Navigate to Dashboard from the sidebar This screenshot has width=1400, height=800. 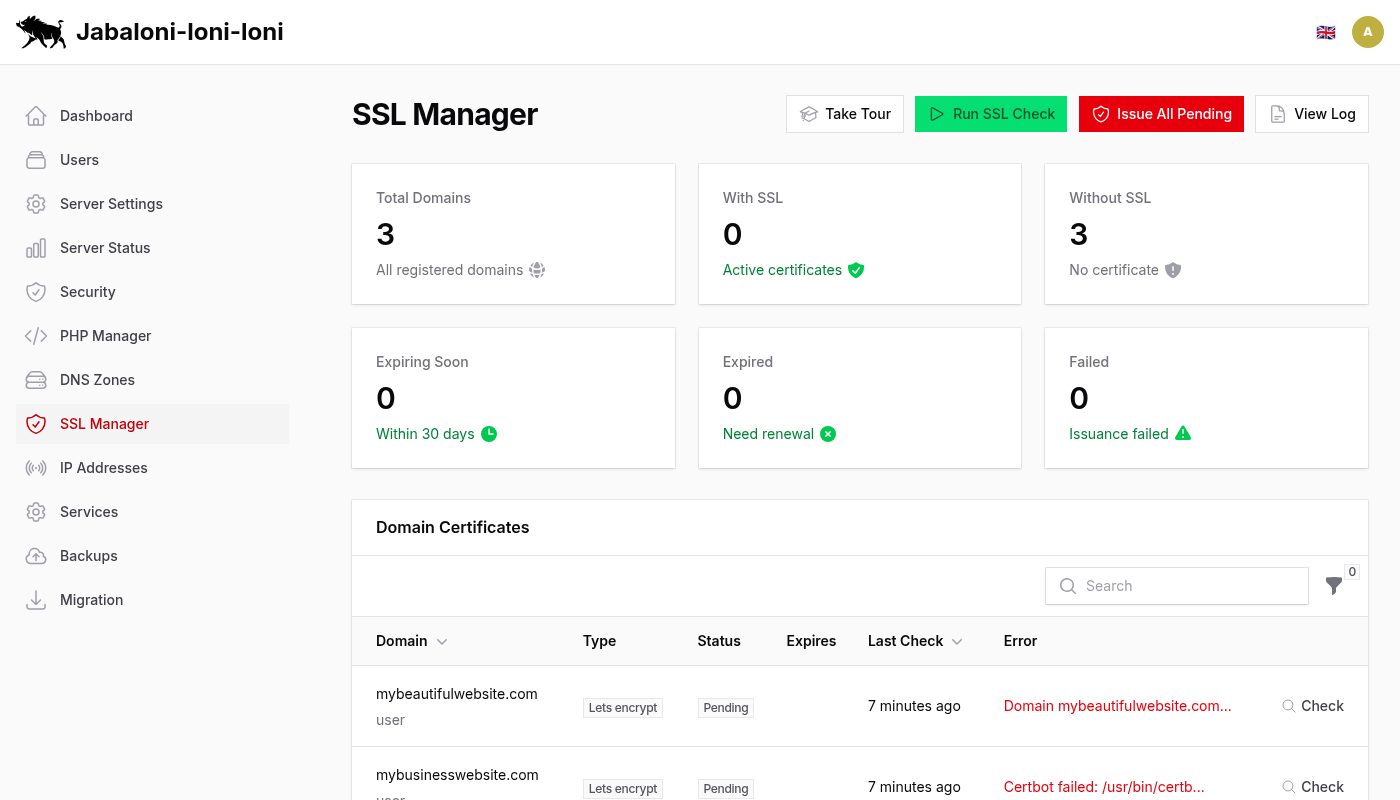point(95,115)
